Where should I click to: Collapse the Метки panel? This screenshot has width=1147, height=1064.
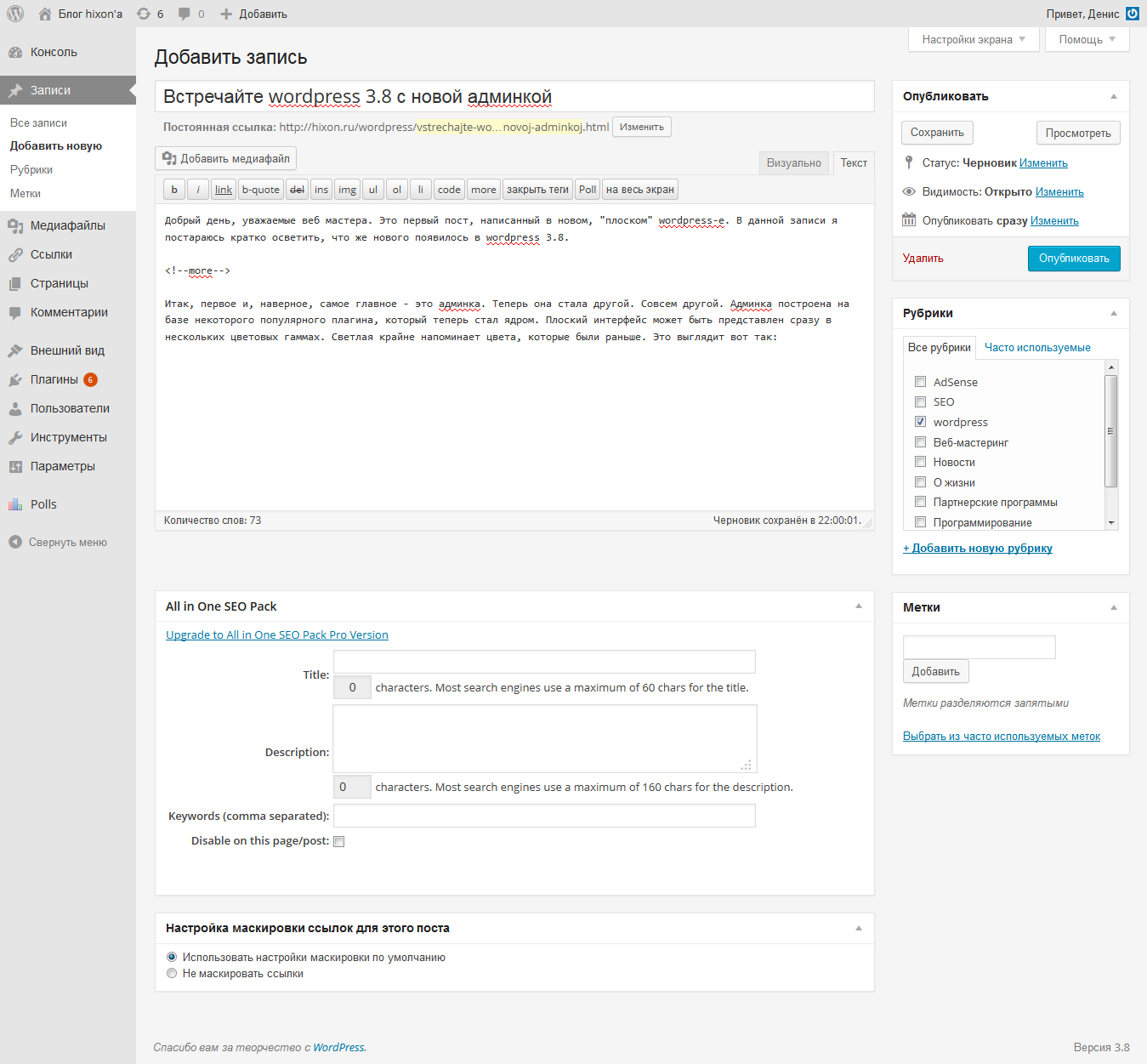click(x=1114, y=607)
